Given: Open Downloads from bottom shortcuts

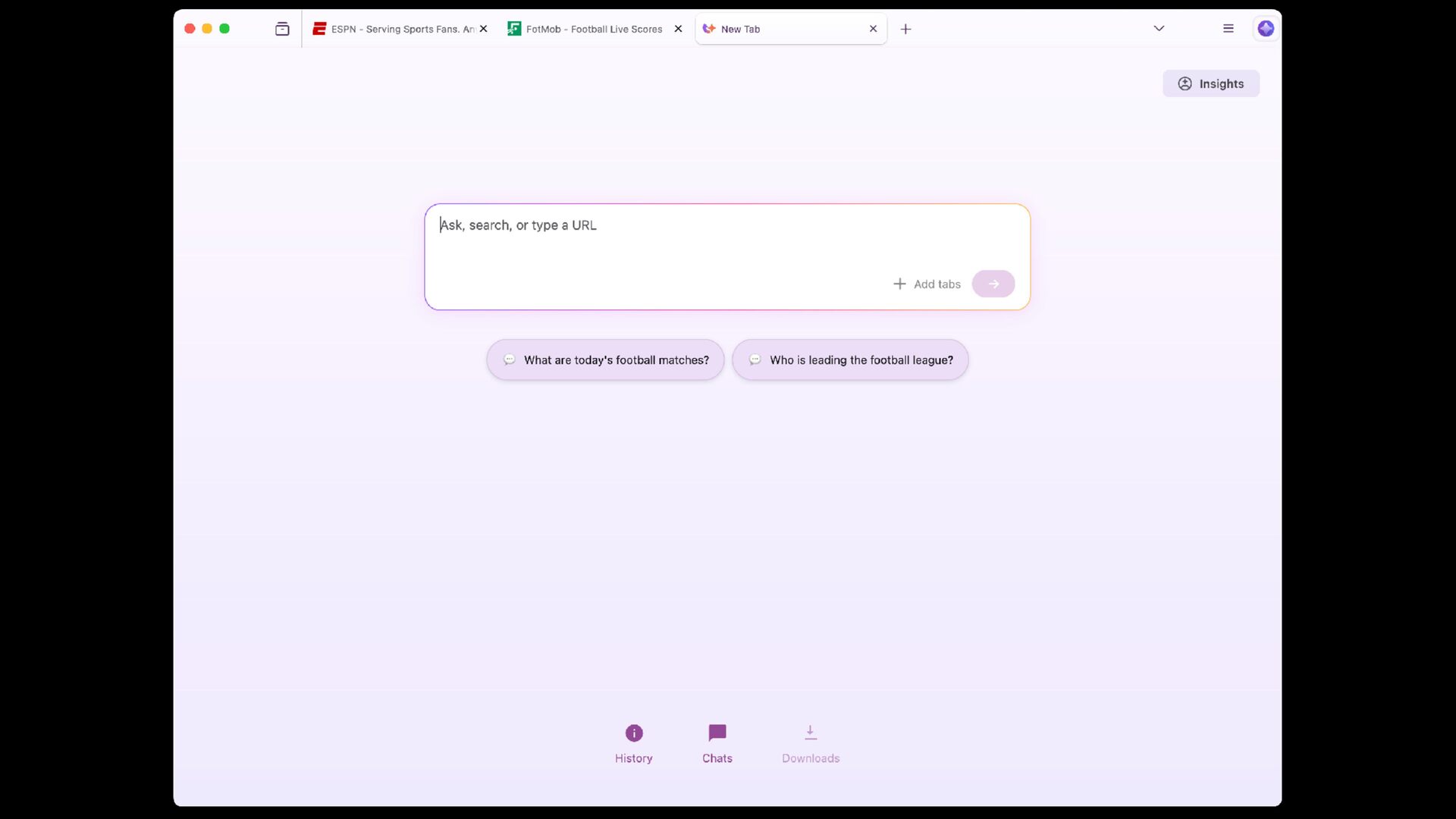Looking at the screenshot, I should tap(811, 743).
